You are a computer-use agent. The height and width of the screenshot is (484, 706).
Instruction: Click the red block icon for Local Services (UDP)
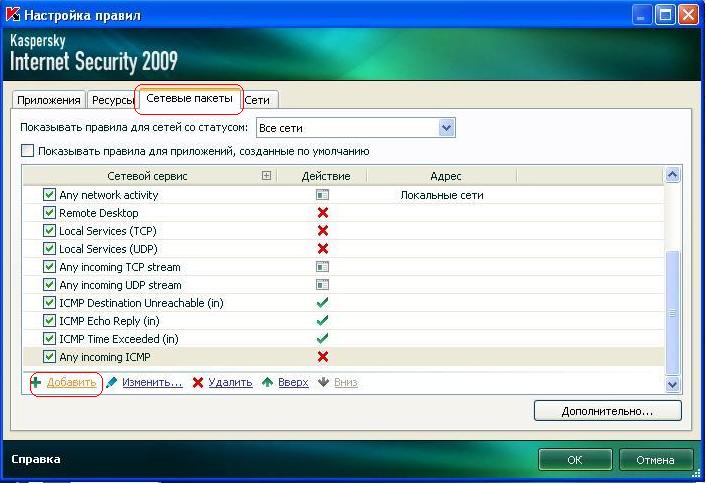click(323, 249)
